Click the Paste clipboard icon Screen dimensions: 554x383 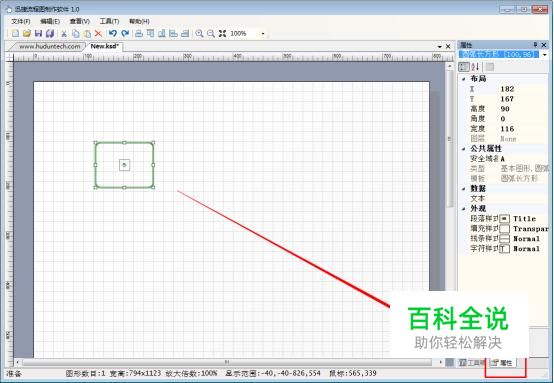pos(87,34)
